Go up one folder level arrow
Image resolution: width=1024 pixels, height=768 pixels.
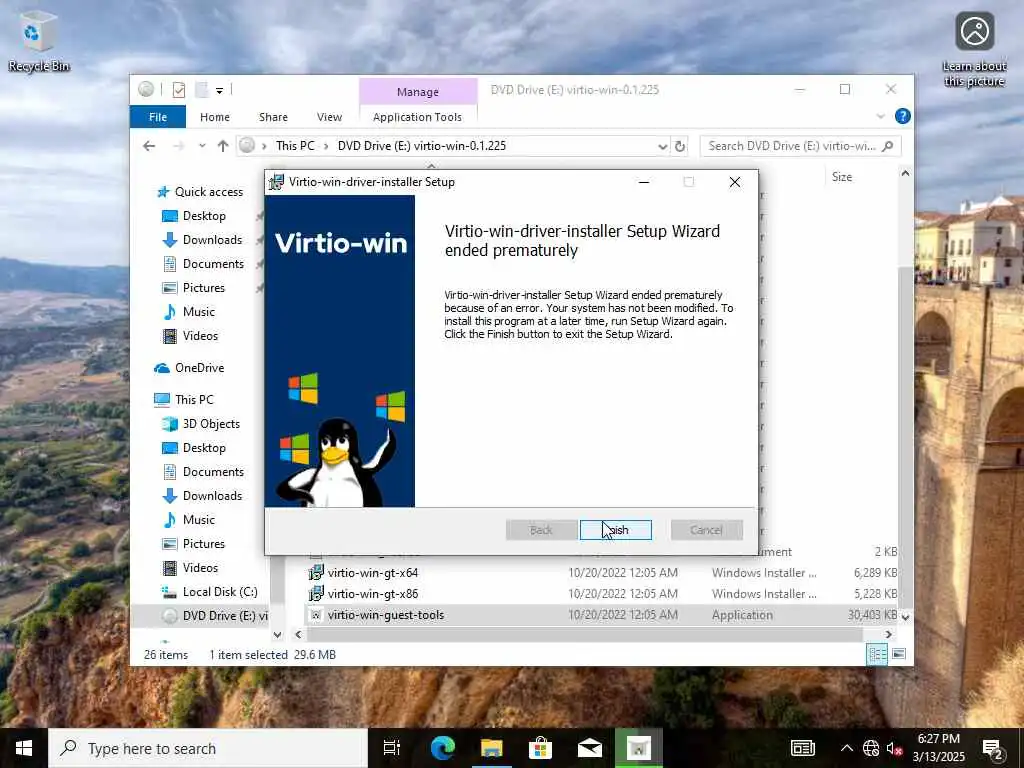pos(223,146)
